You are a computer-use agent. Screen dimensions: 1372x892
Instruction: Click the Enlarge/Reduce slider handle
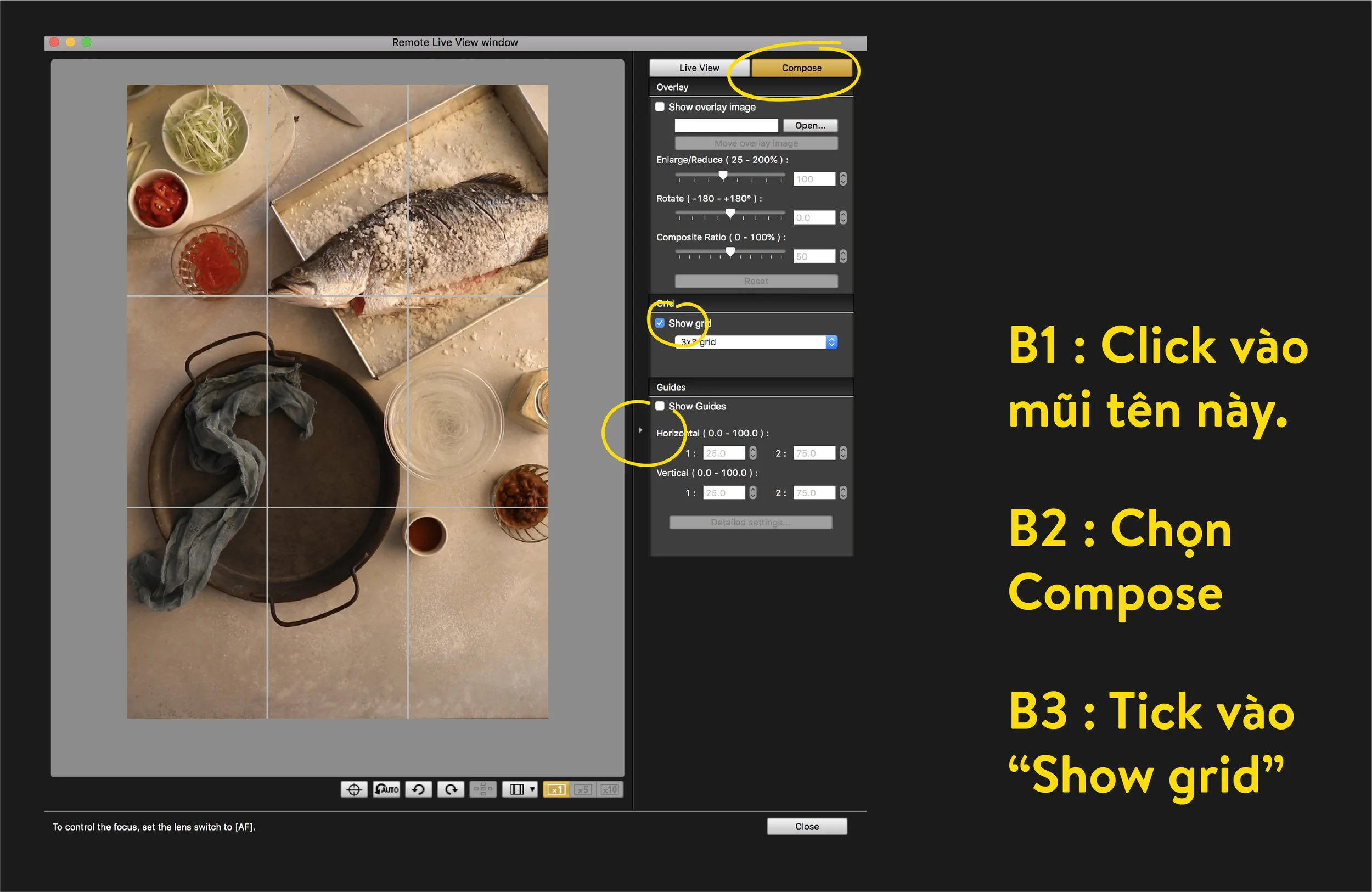coord(723,175)
